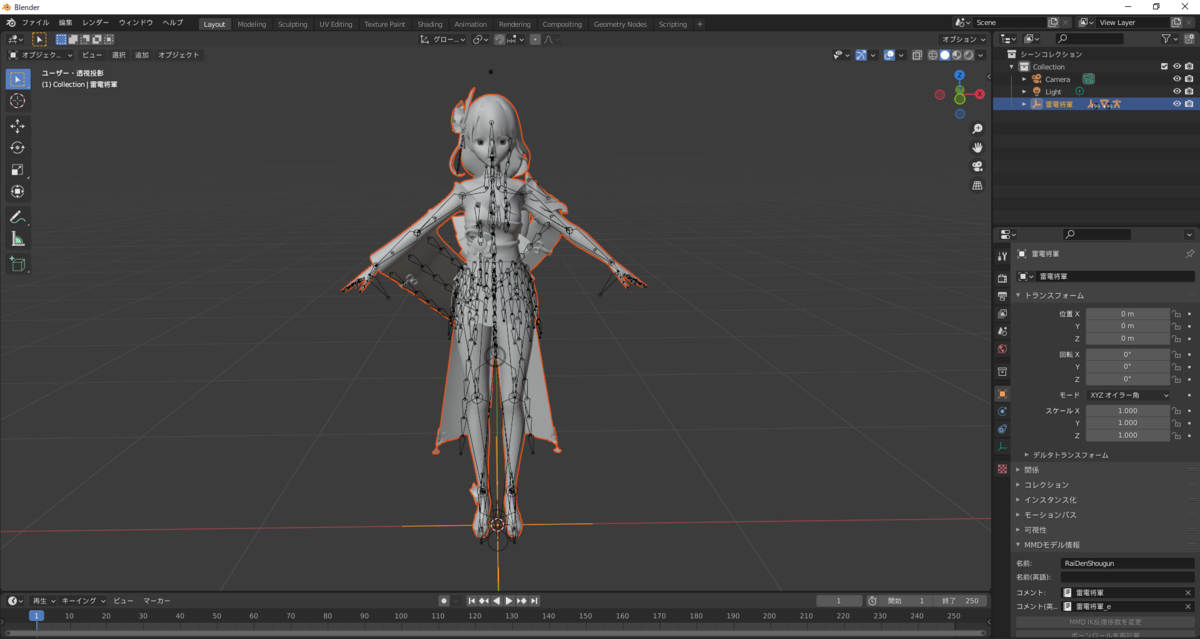Open Render properties tab
The height and width of the screenshot is (639, 1200).
(1002, 278)
